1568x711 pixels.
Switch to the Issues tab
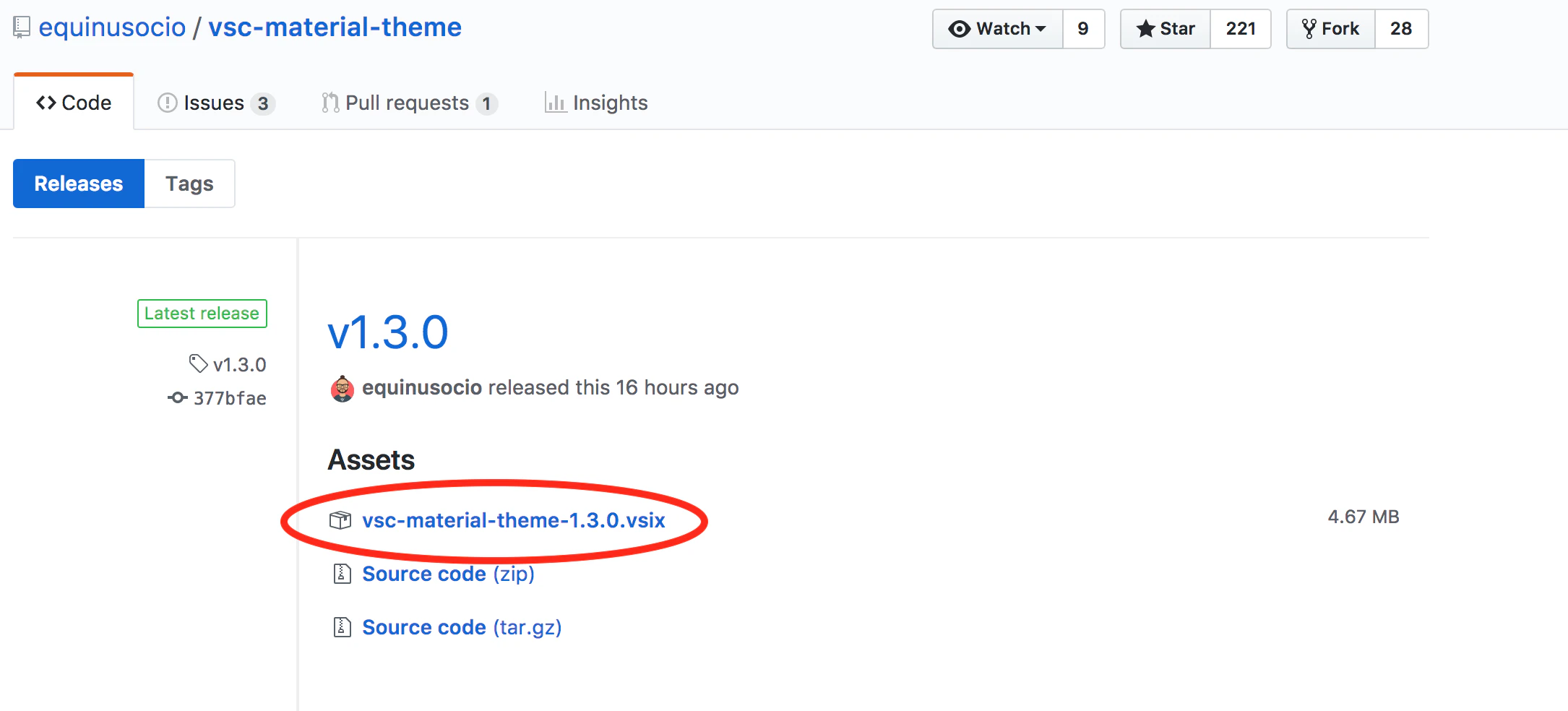coord(216,103)
